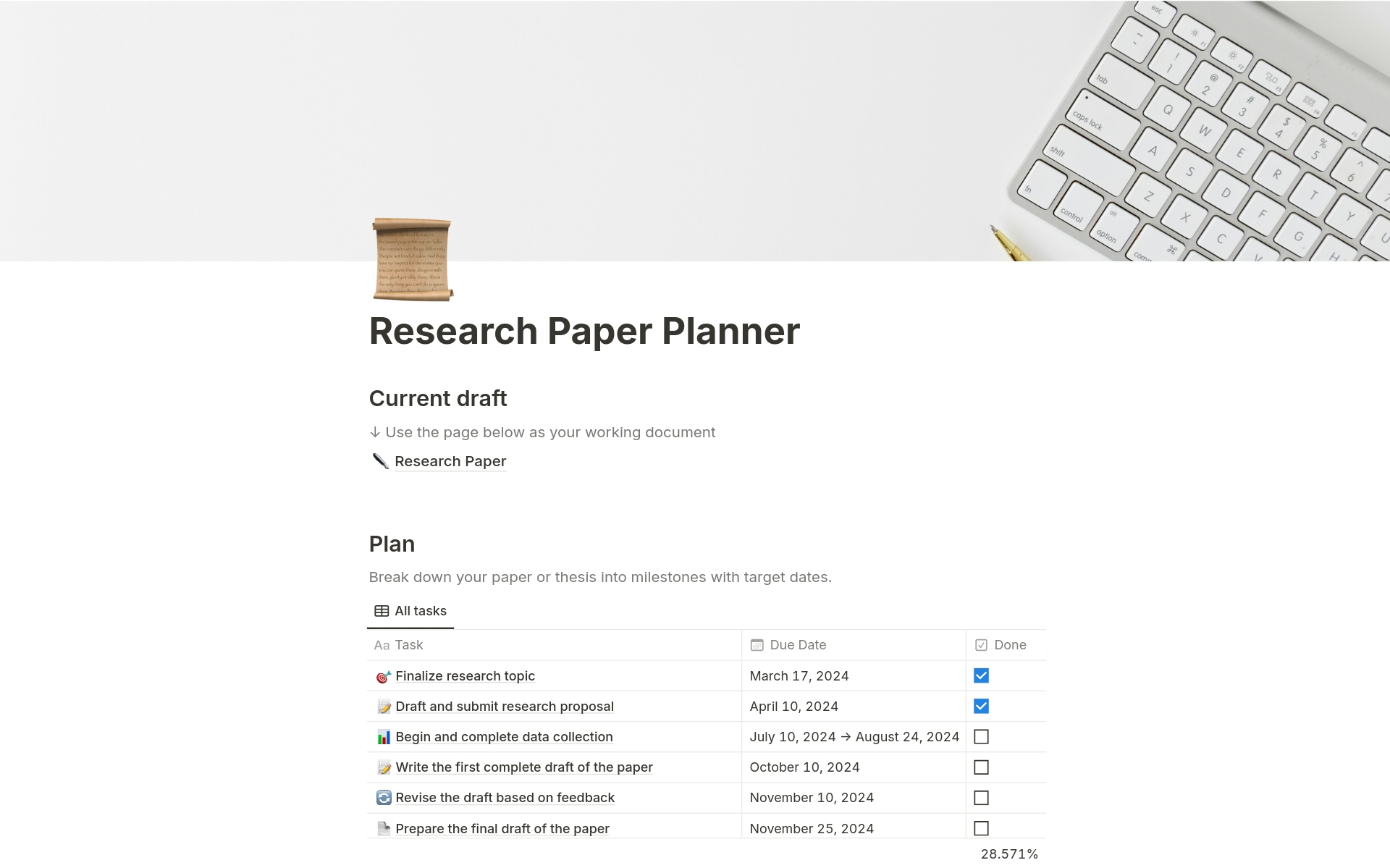Select the All tasks tab view

(x=410, y=610)
